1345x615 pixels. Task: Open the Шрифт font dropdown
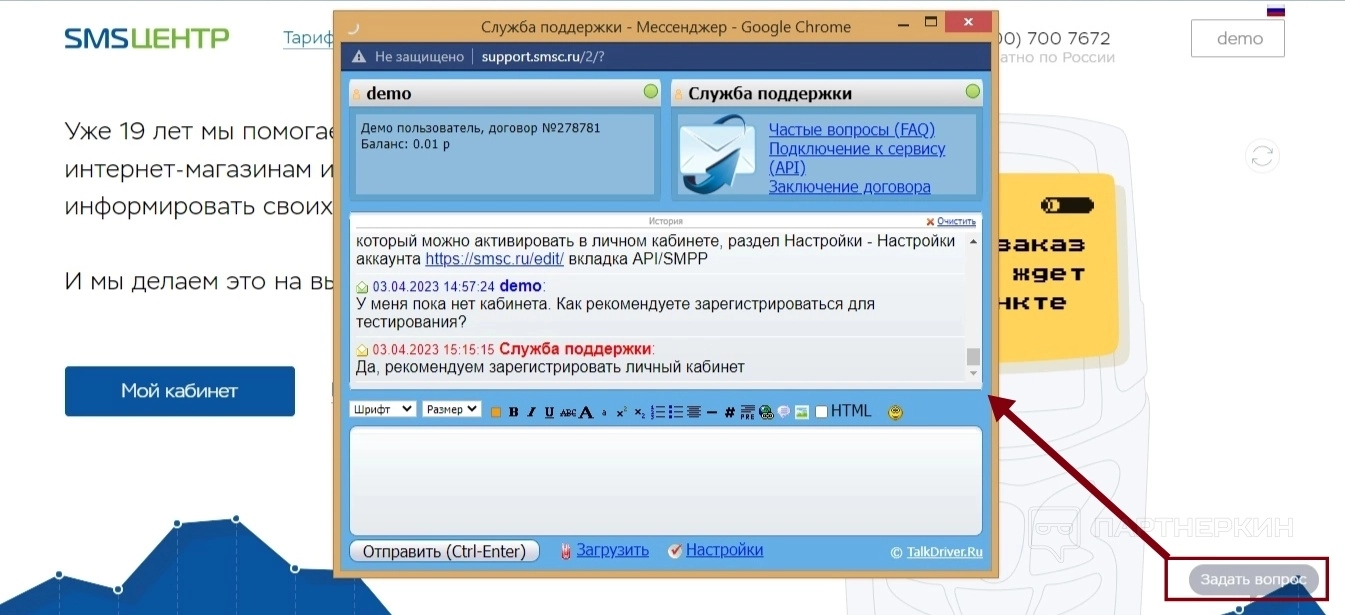(382, 409)
